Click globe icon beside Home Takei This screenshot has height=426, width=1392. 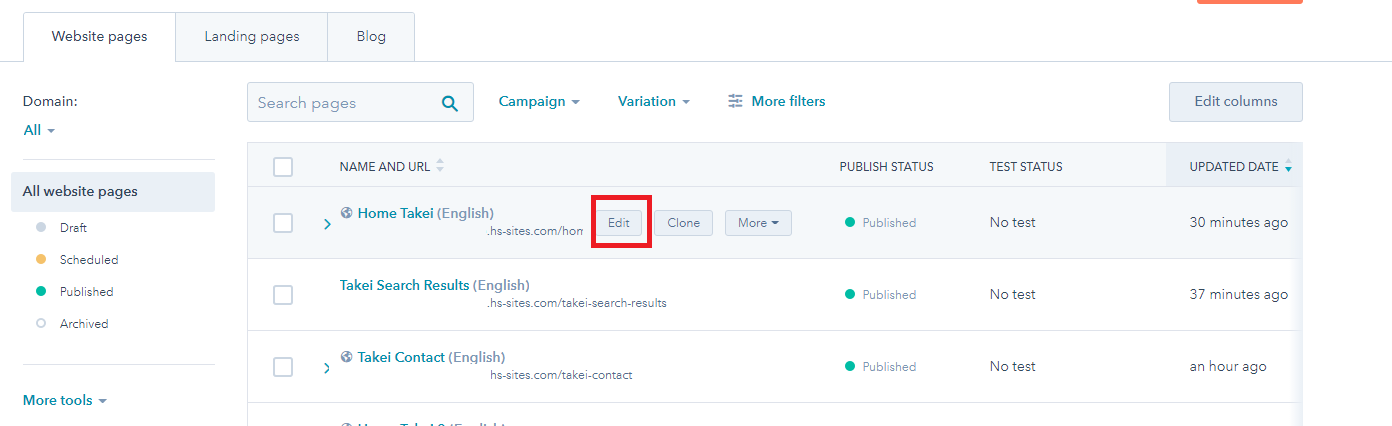[x=347, y=213]
